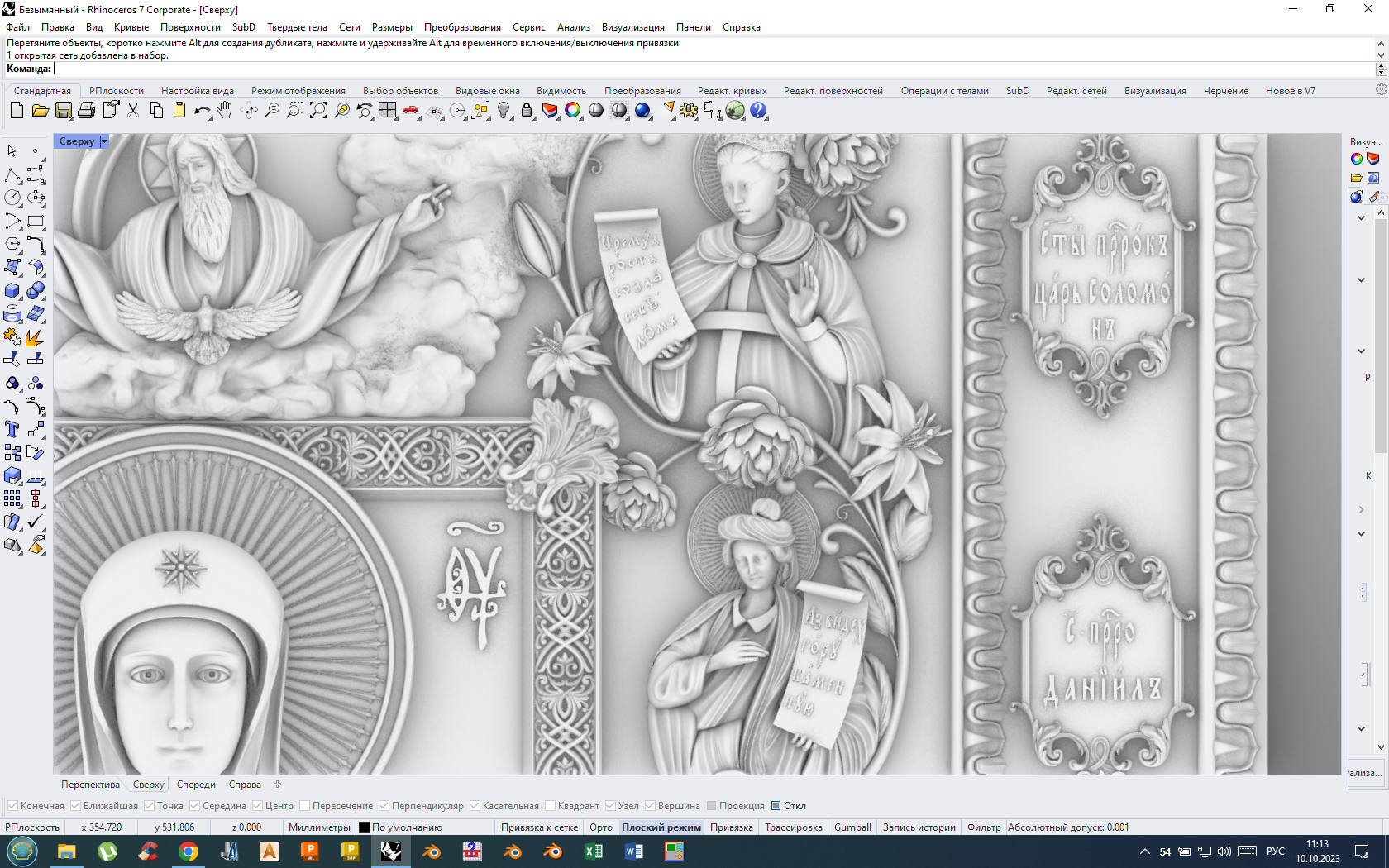1389x868 pixels.
Task: Open the Кривые menu
Action: click(x=131, y=27)
